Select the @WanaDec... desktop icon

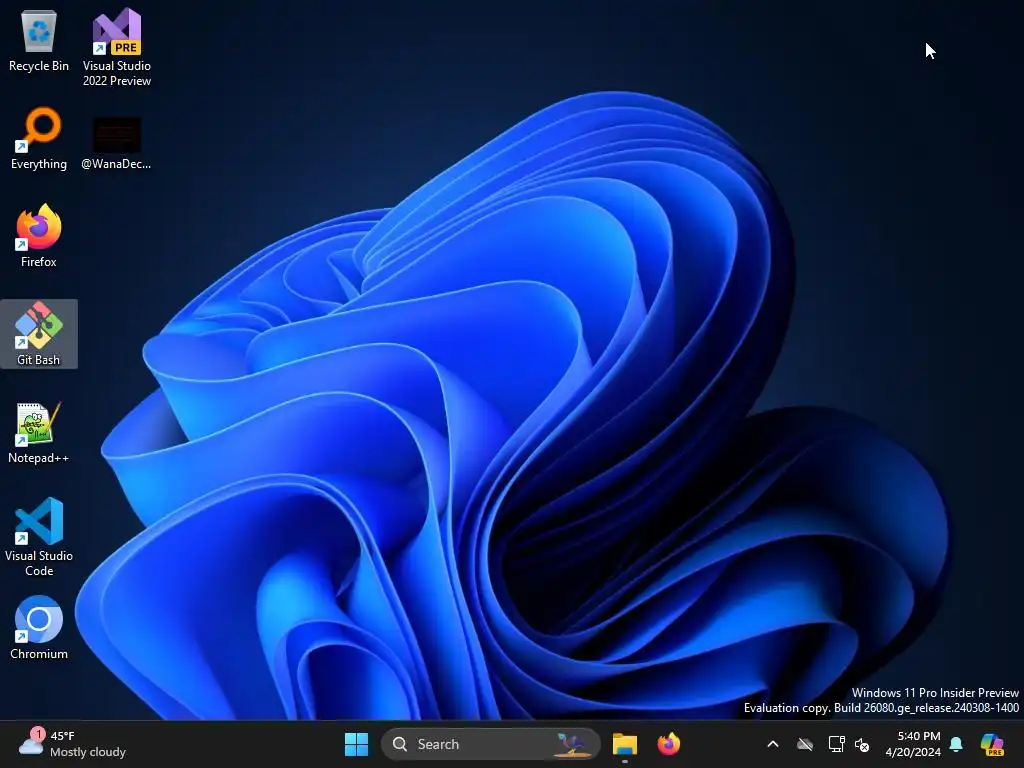(116, 144)
